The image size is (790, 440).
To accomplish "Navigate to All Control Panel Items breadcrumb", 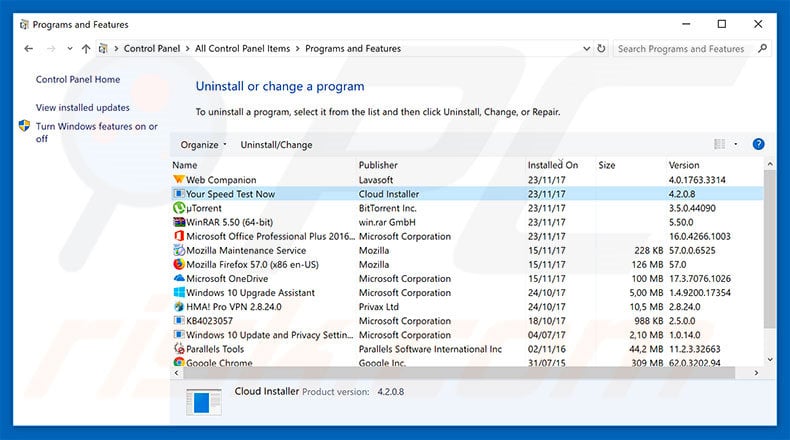I will (x=242, y=48).
